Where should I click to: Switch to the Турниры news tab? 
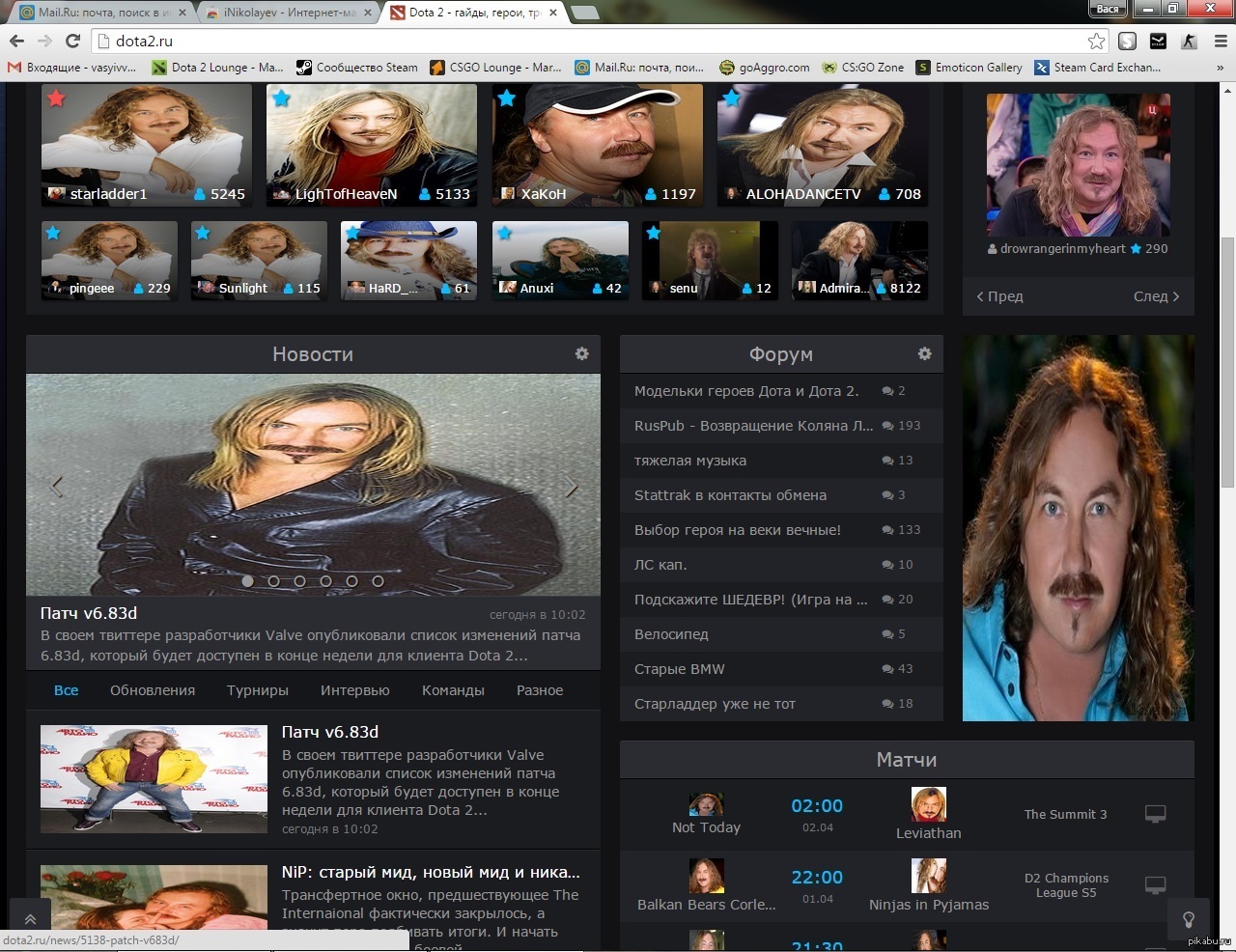[x=258, y=690]
